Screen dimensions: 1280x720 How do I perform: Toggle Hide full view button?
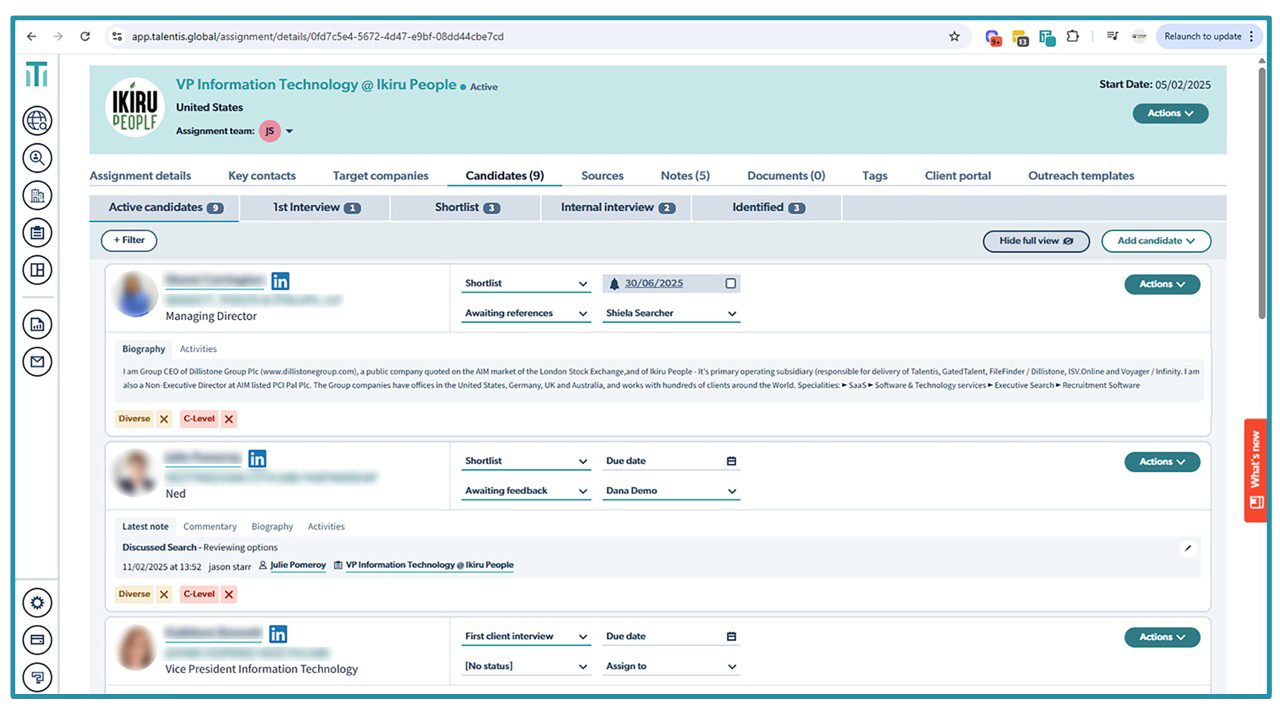[x=1035, y=241]
